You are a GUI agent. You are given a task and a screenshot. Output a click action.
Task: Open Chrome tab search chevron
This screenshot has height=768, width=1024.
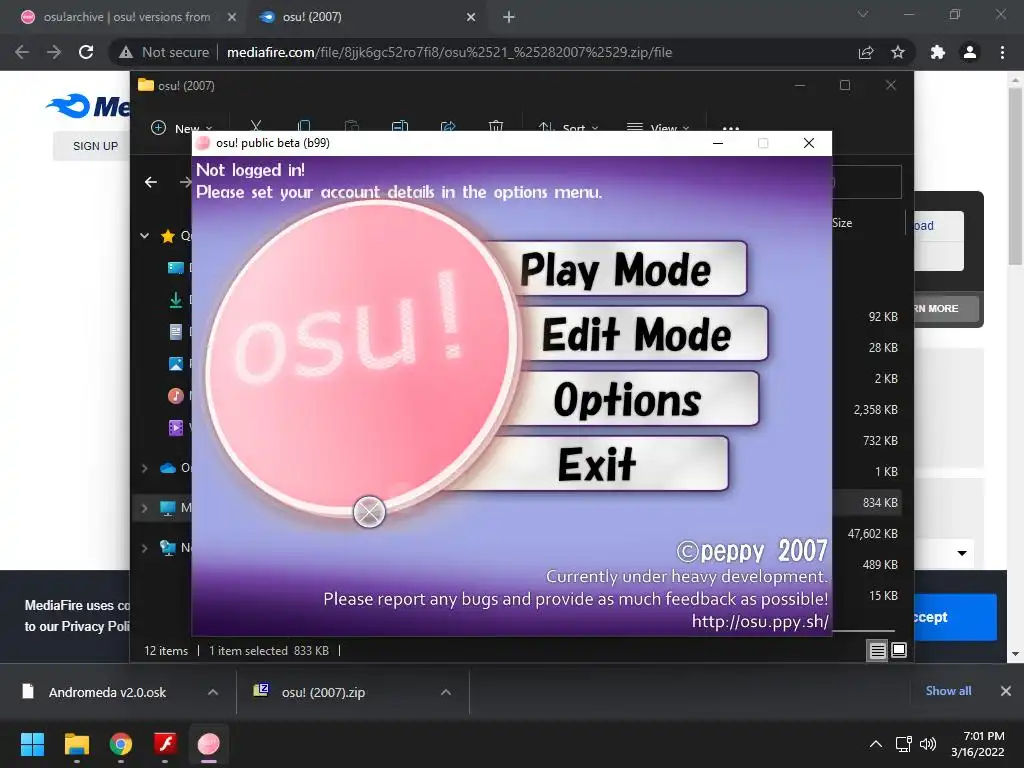coord(863,14)
